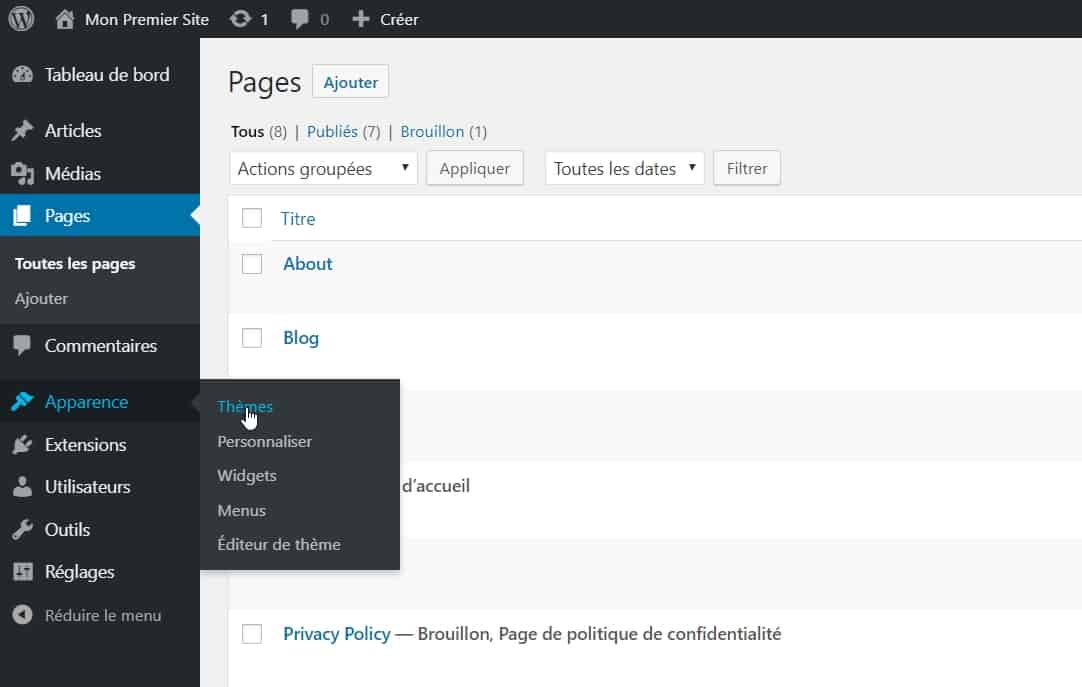Open the Outils menu label
The width and height of the screenshot is (1082, 687).
click(68, 530)
